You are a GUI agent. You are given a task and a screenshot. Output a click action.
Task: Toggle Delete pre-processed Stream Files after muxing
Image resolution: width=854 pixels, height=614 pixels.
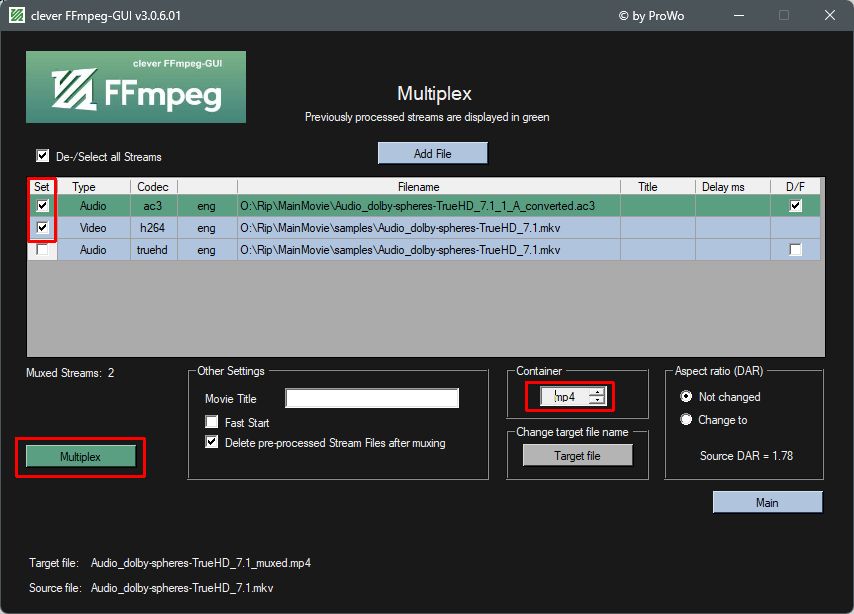coord(212,442)
